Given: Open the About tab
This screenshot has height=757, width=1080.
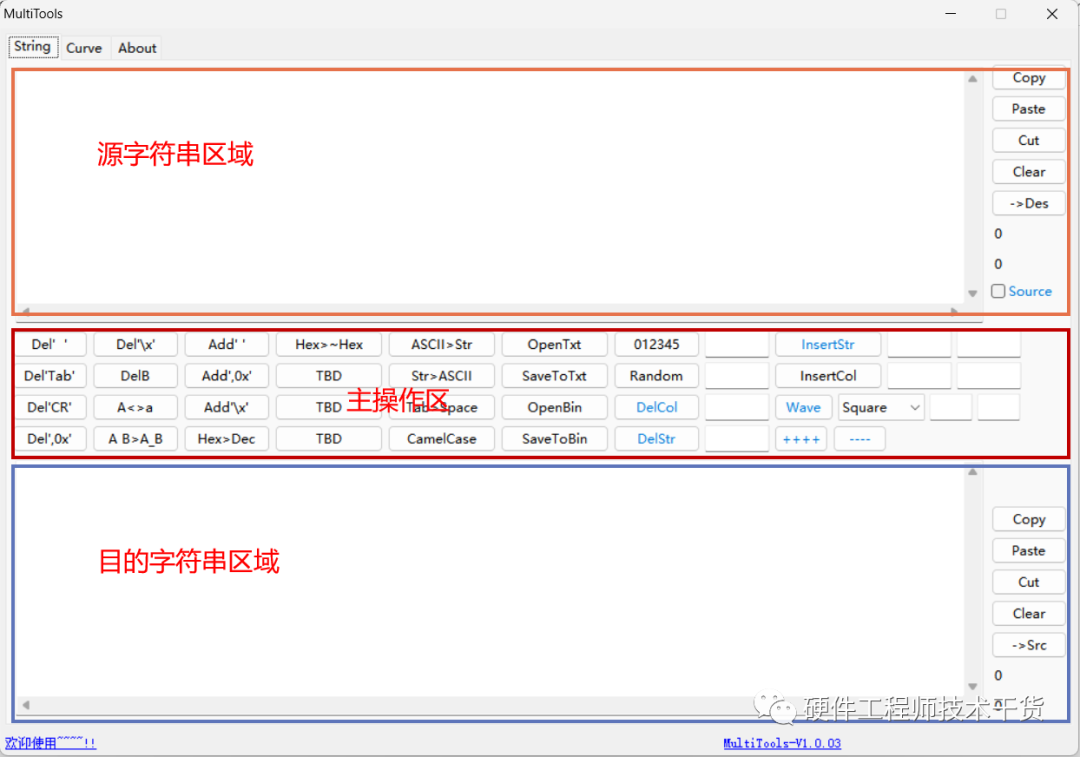Looking at the screenshot, I should [137, 48].
